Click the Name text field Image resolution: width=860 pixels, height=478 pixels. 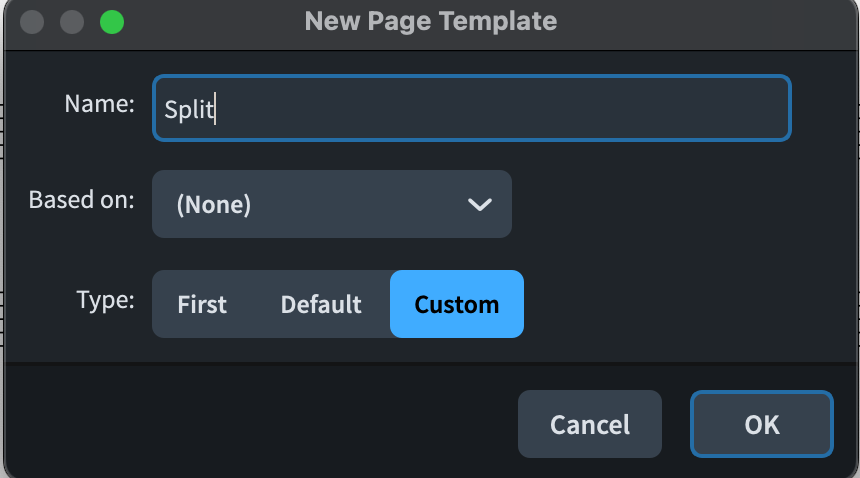tap(470, 108)
